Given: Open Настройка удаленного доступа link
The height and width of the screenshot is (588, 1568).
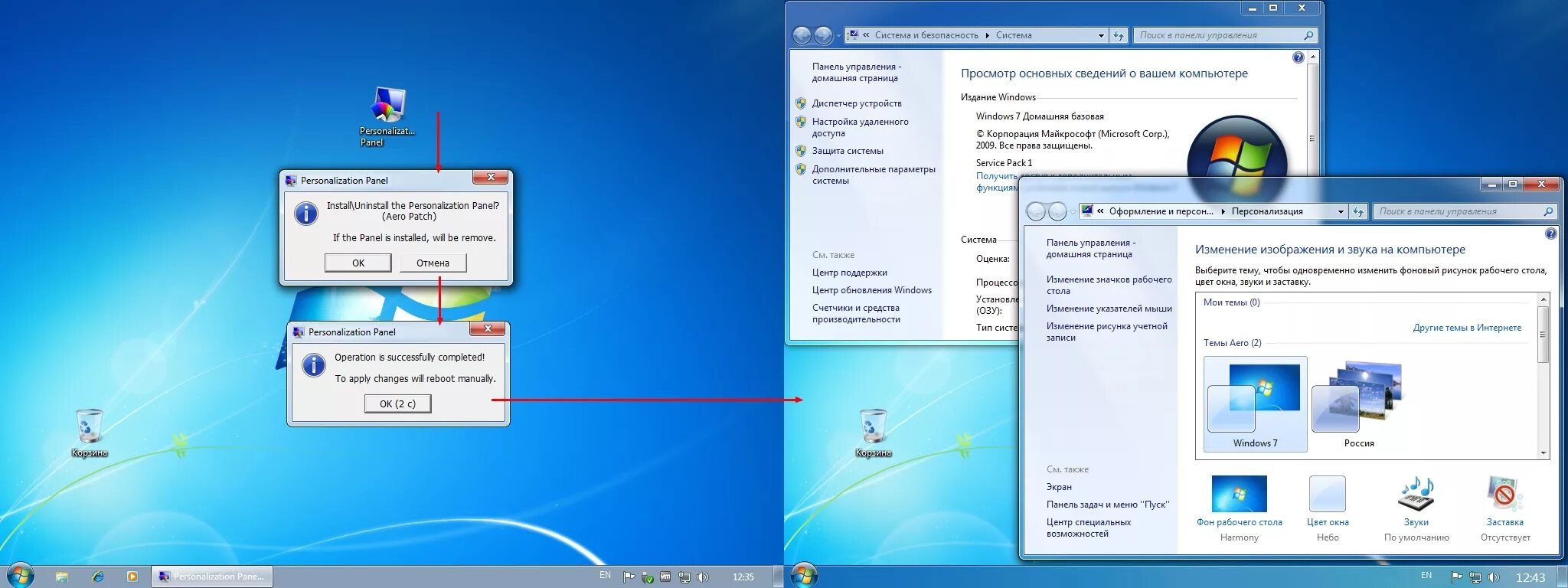Looking at the screenshot, I should point(861,127).
